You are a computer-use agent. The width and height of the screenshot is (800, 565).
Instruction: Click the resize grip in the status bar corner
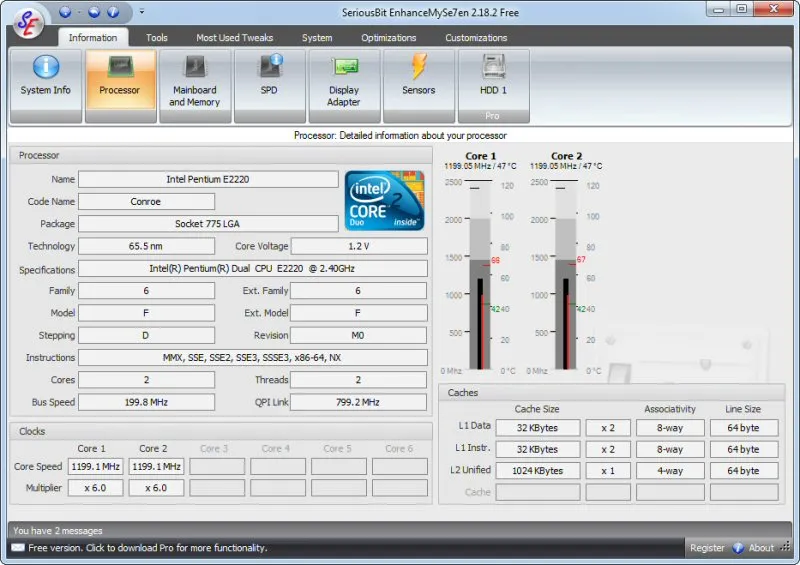pos(785,548)
